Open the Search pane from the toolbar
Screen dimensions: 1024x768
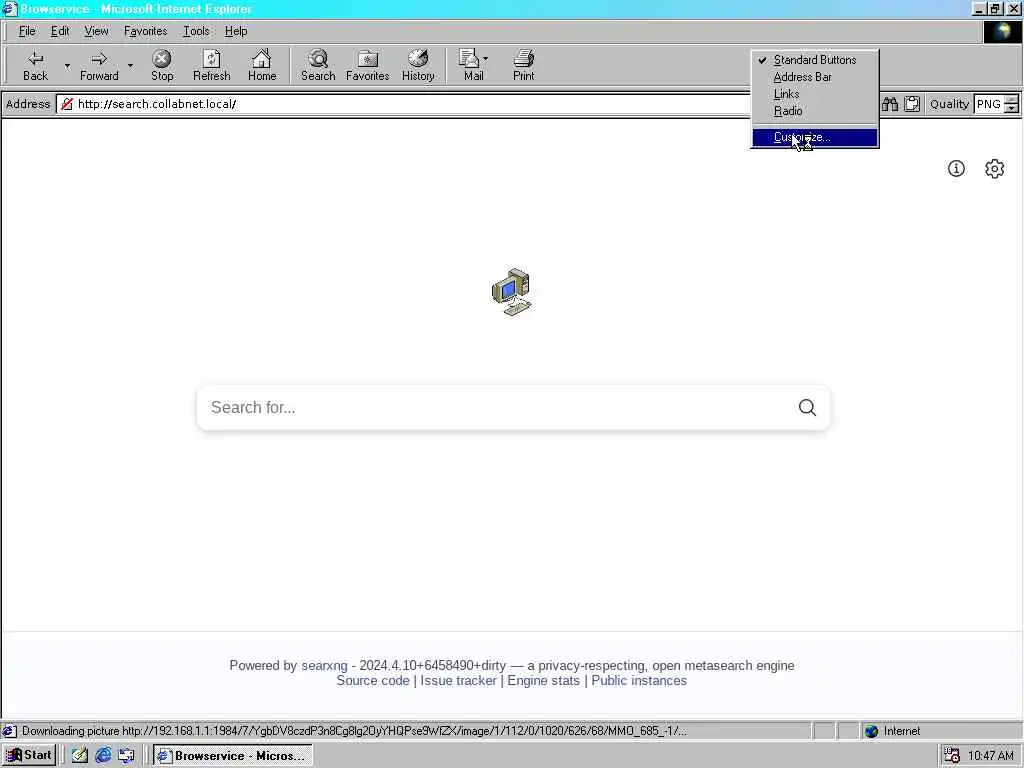[318, 66]
